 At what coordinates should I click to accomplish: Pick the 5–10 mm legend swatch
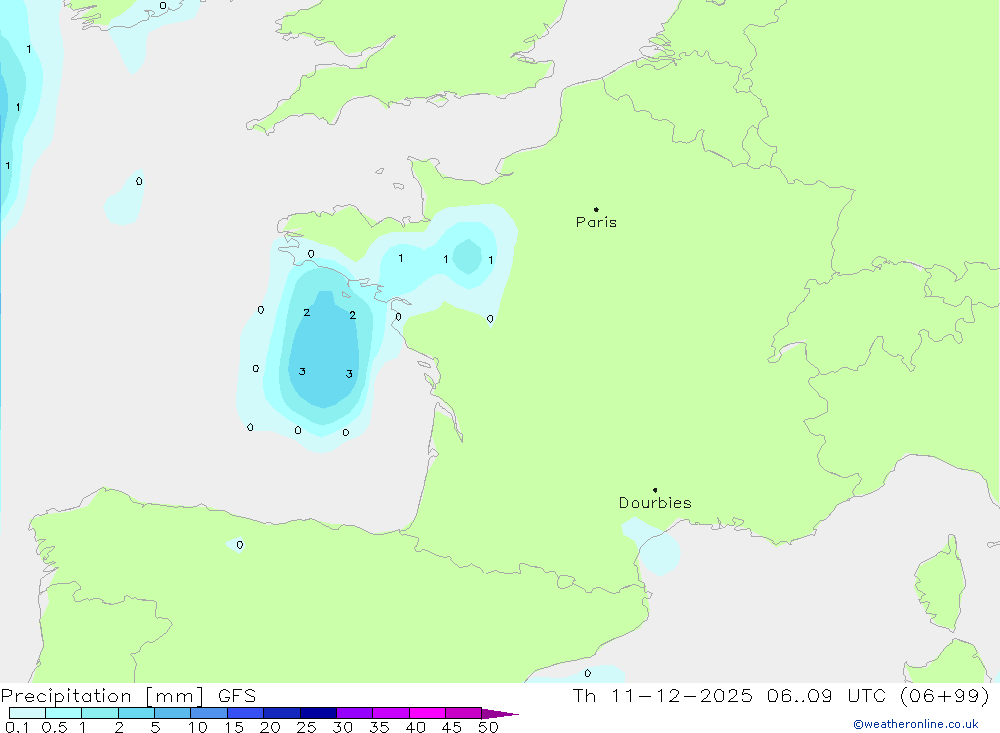[x=173, y=713]
